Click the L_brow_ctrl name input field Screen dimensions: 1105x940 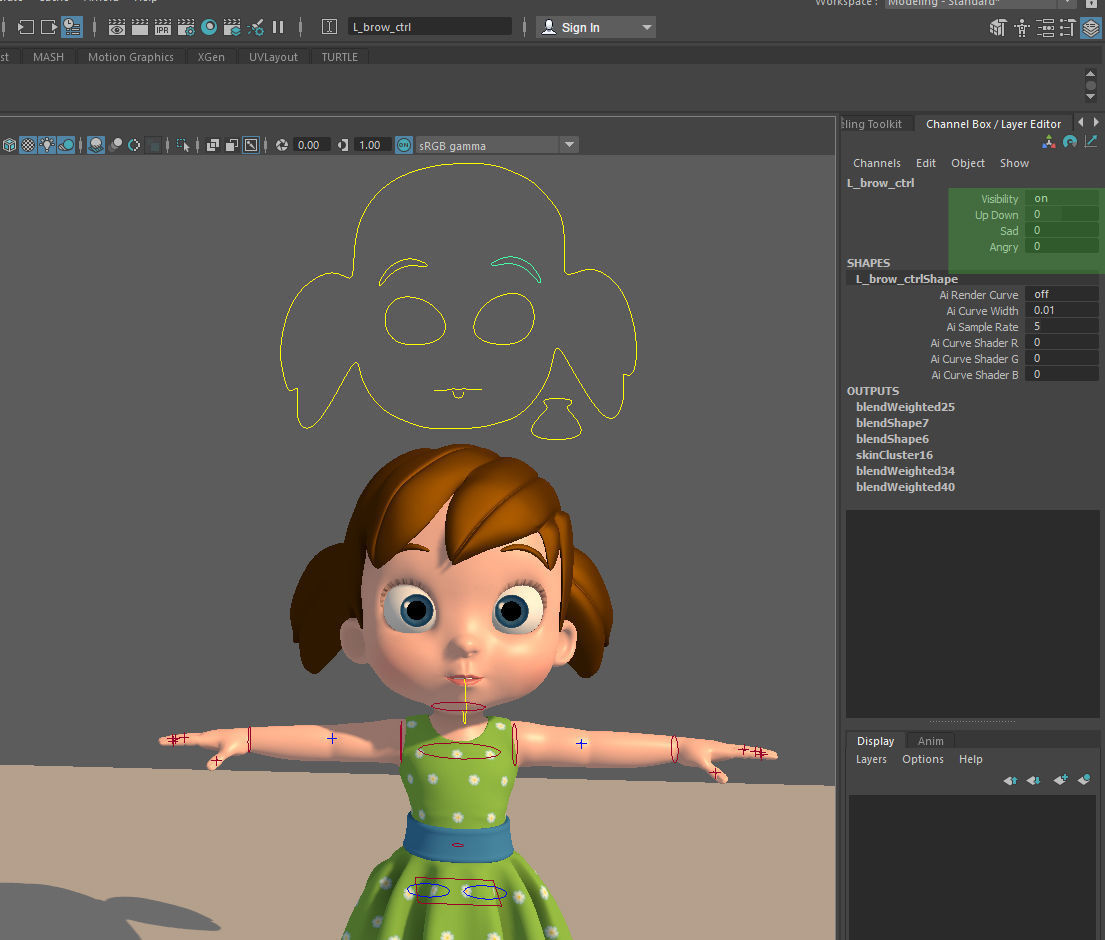coord(430,27)
